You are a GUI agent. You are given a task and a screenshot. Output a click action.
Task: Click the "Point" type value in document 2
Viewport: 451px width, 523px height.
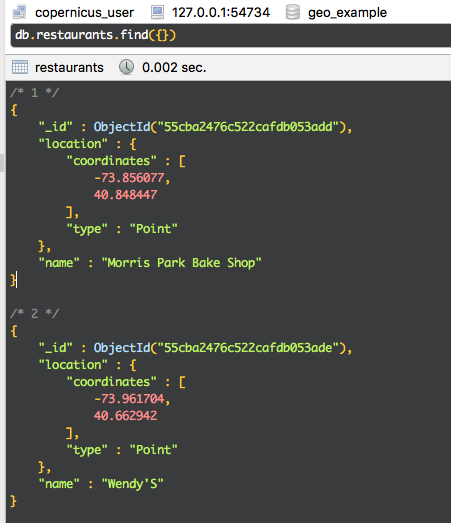[153, 450]
